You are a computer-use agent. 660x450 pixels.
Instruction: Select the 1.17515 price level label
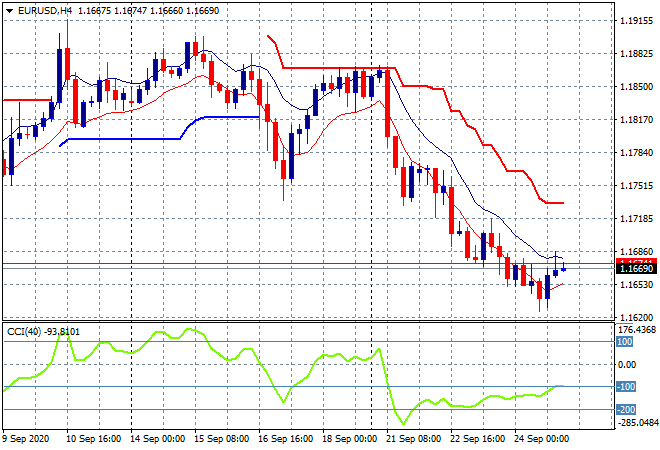(636, 186)
